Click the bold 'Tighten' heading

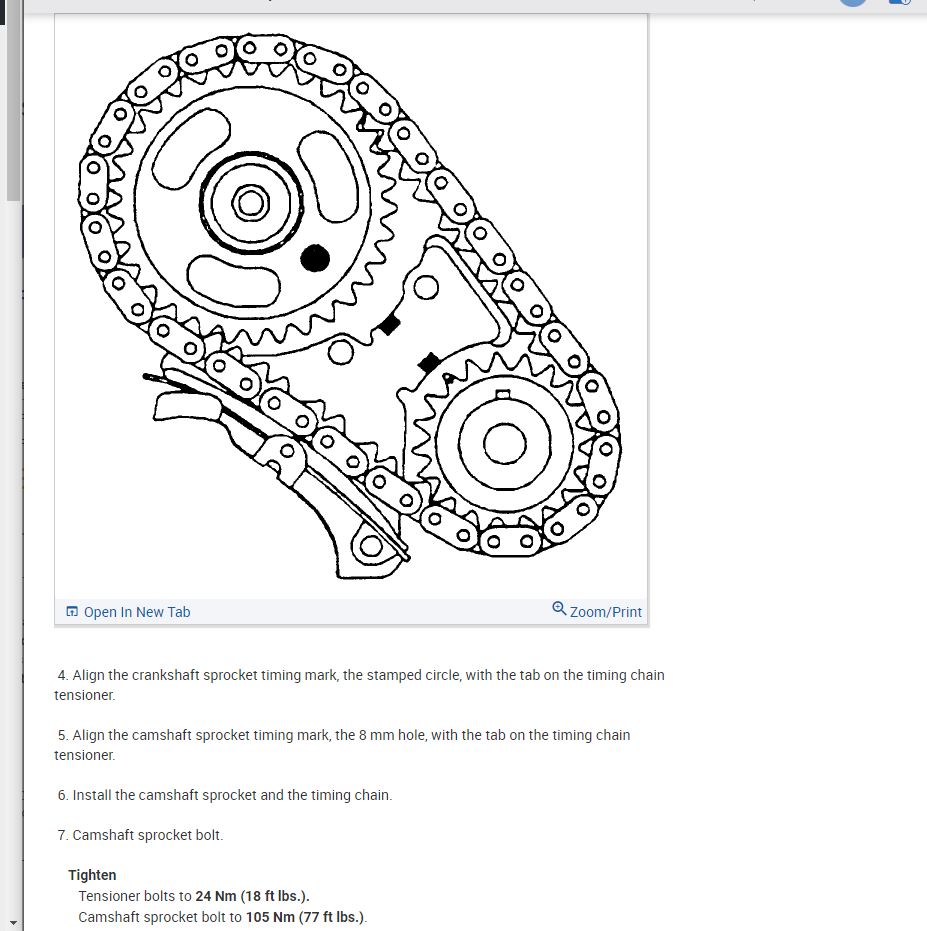pos(92,875)
